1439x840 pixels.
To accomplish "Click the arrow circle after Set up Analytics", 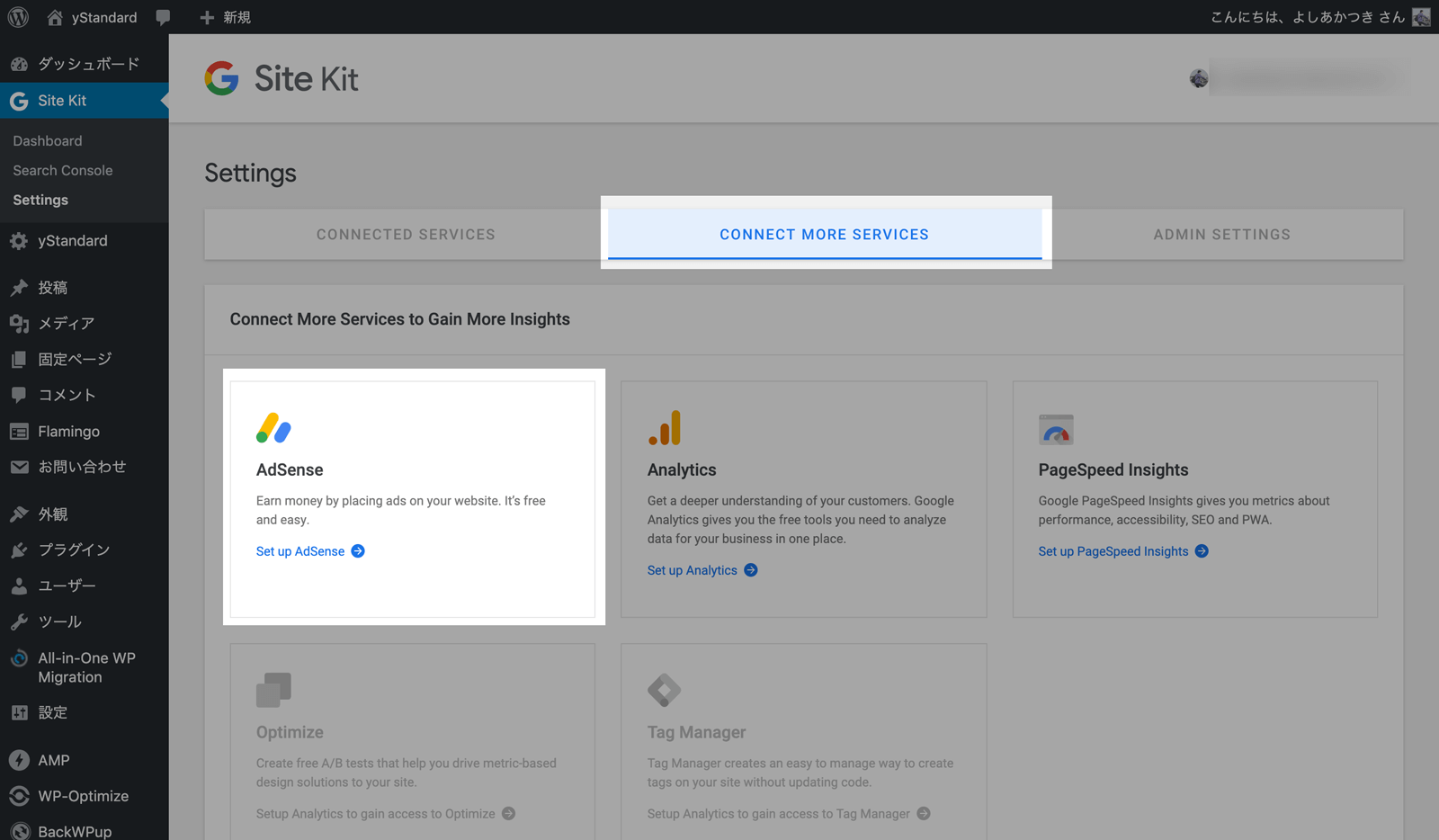I will coord(751,570).
